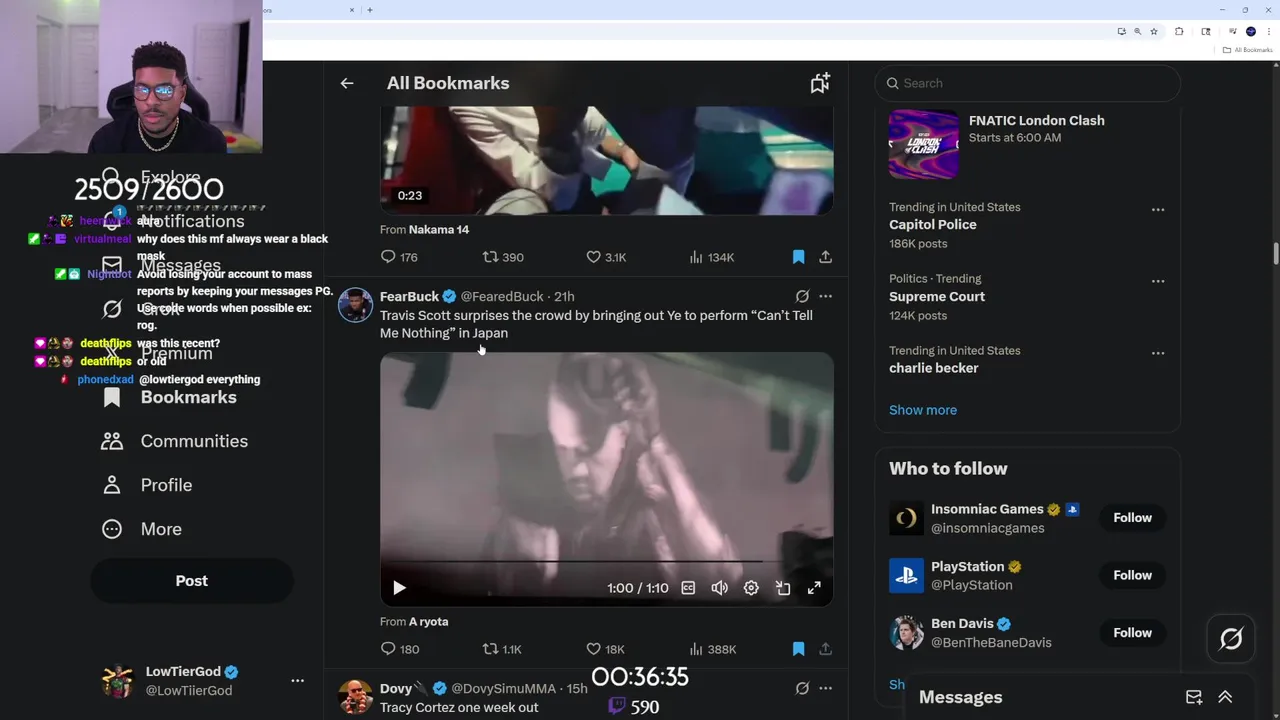This screenshot has height=720, width=1280.
Task: Open Communities in sidebar
Action: point(175,441)
